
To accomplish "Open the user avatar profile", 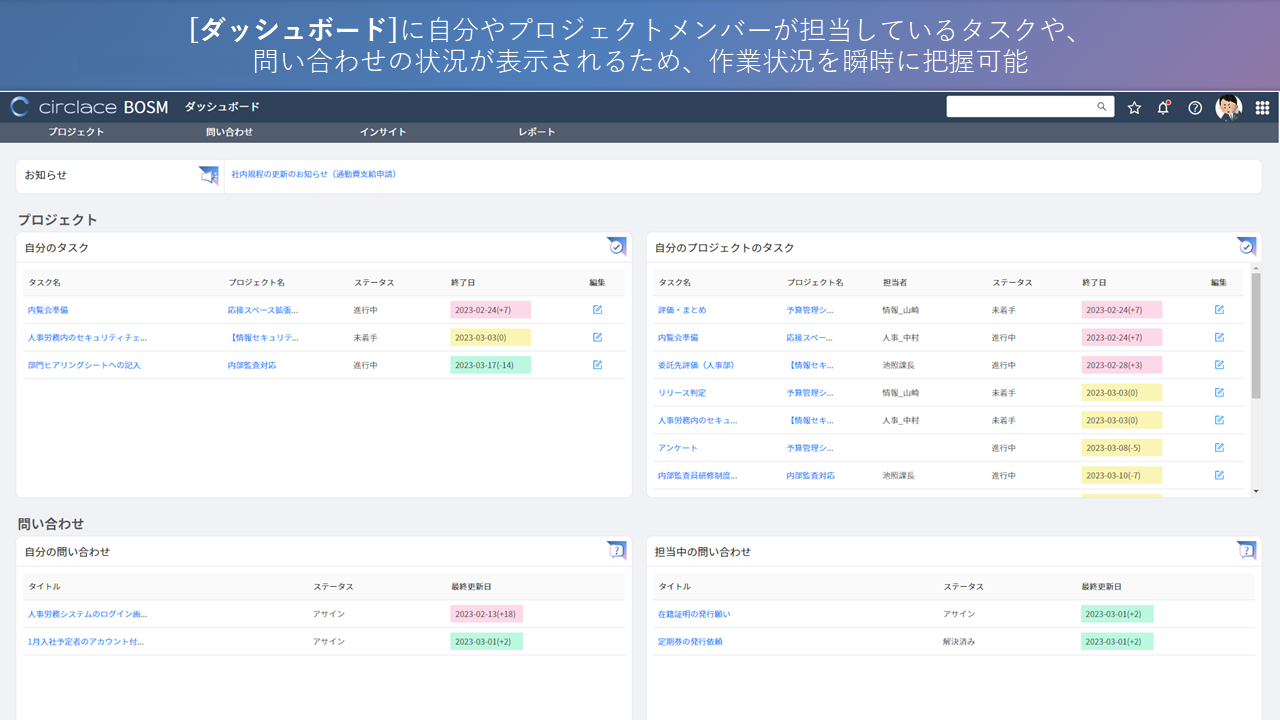I will point(1228,107).
